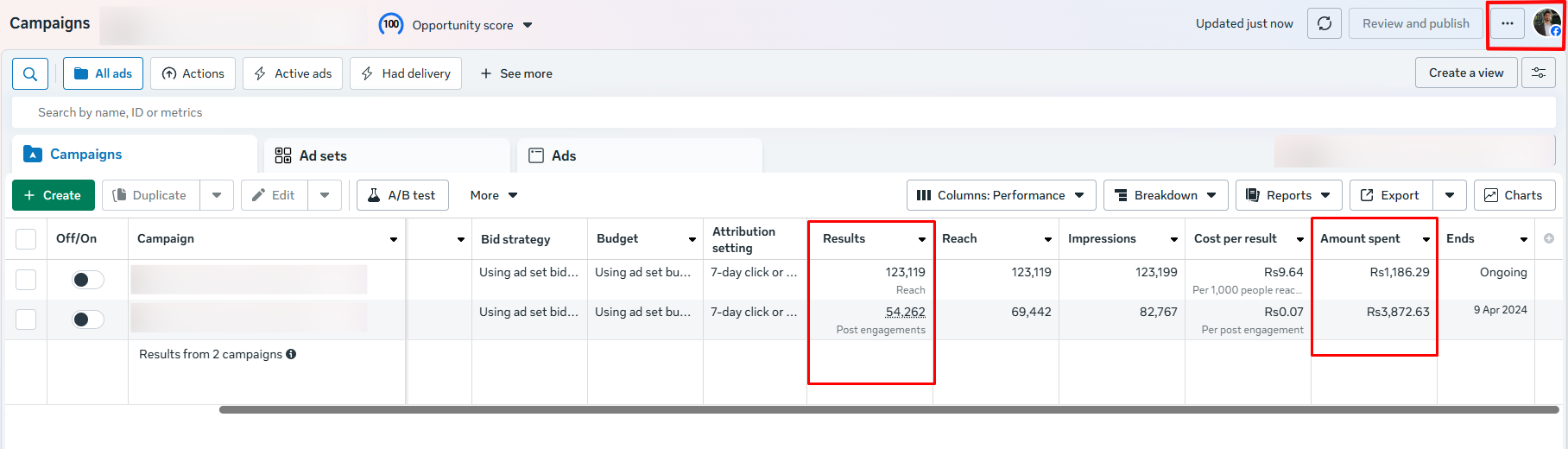Expand the Columns: Performance dropdown
This screenshot has width=1568, height=449.
coord(1001,196)
